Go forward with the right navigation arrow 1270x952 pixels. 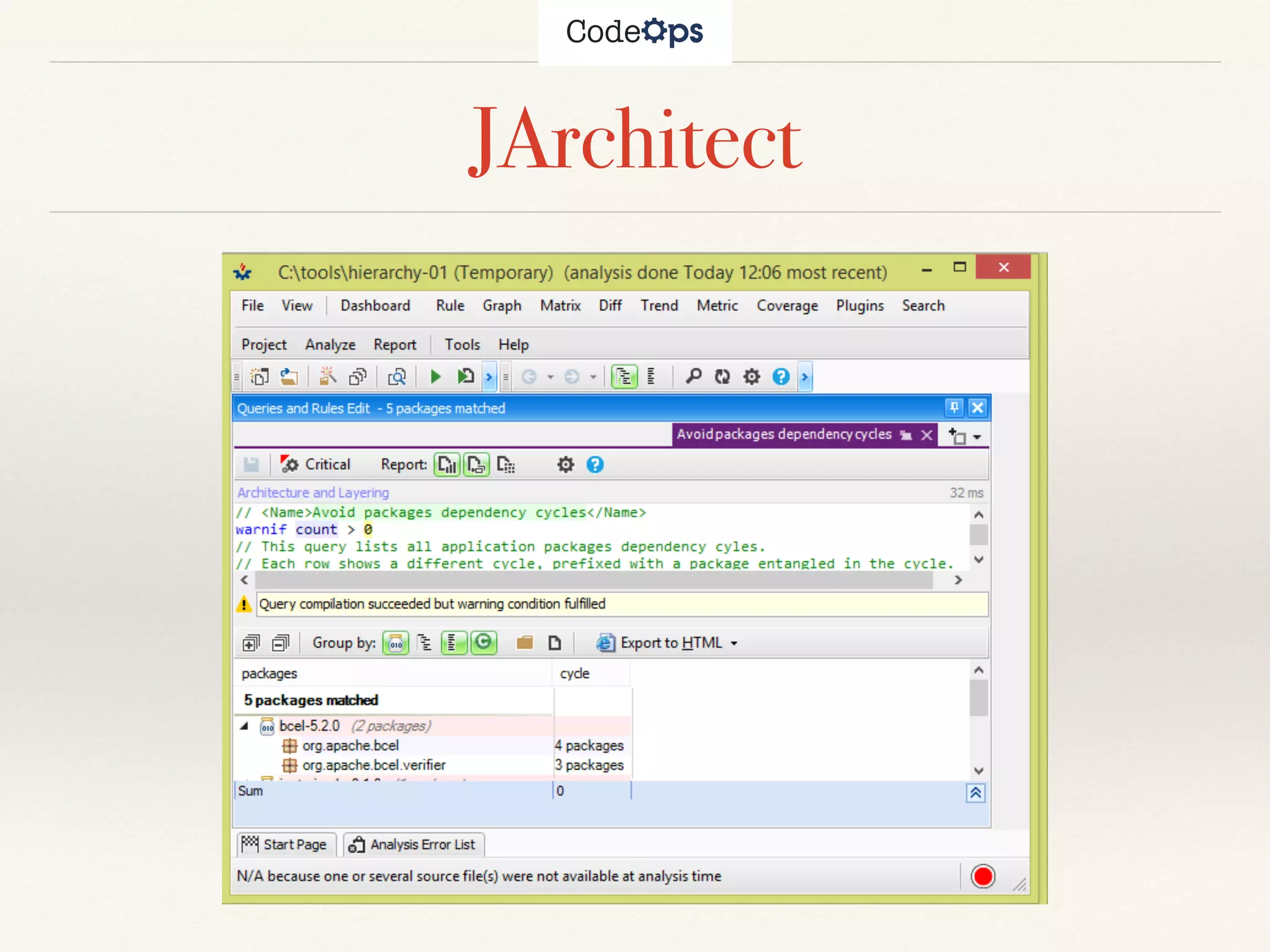point(572,376)
